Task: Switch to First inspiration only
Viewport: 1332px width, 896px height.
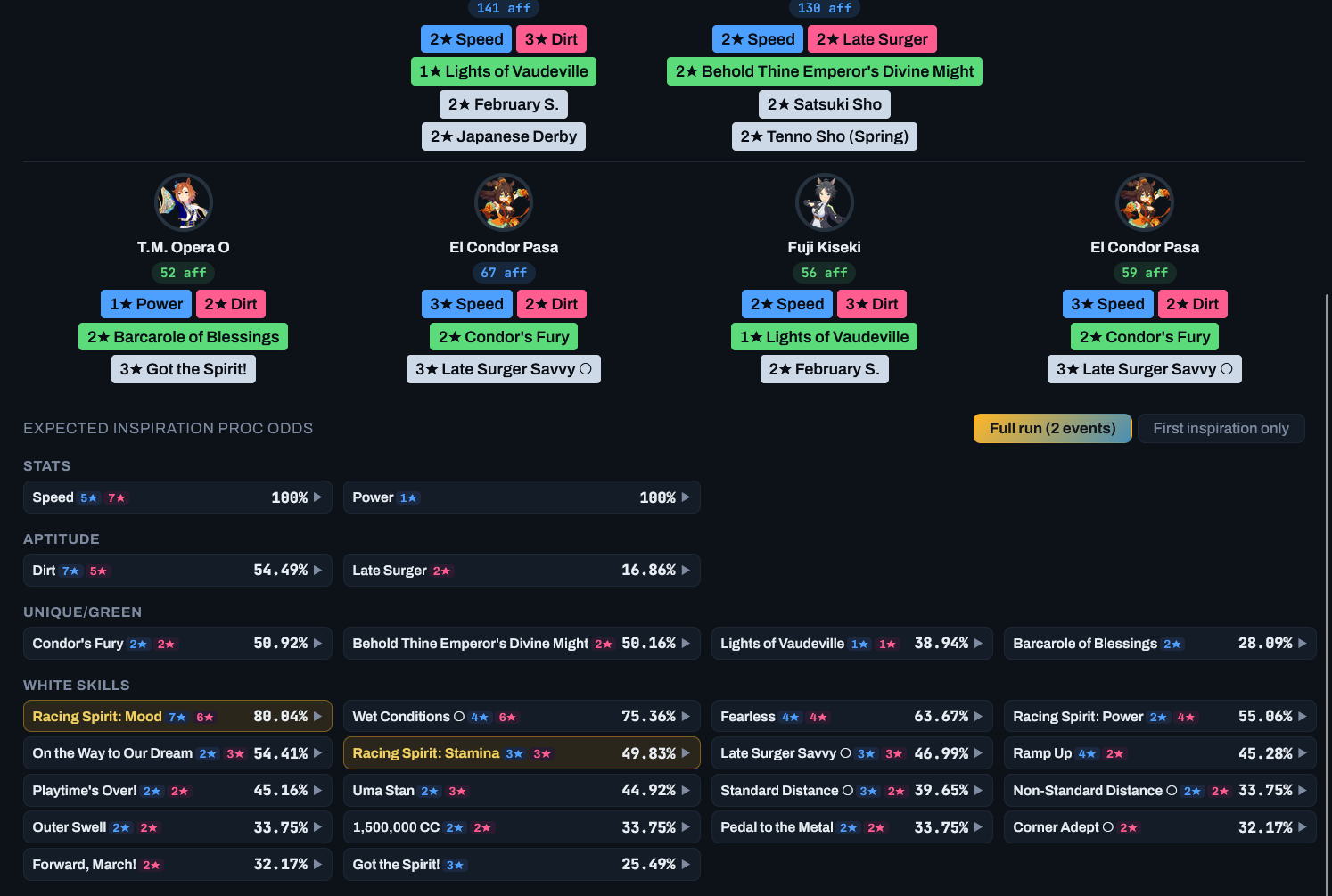Action: [x=1221, y=428]
